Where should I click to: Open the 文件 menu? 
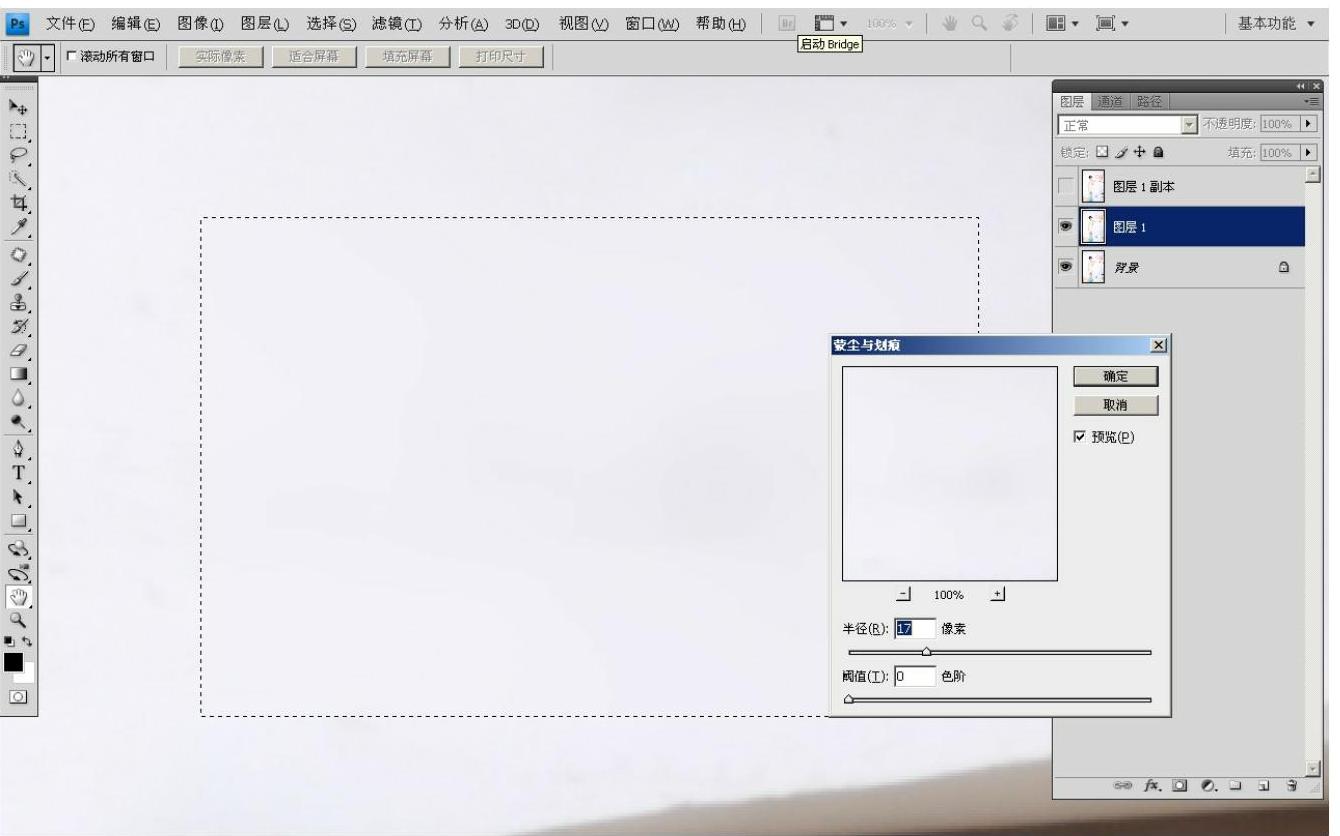[73, 22]
